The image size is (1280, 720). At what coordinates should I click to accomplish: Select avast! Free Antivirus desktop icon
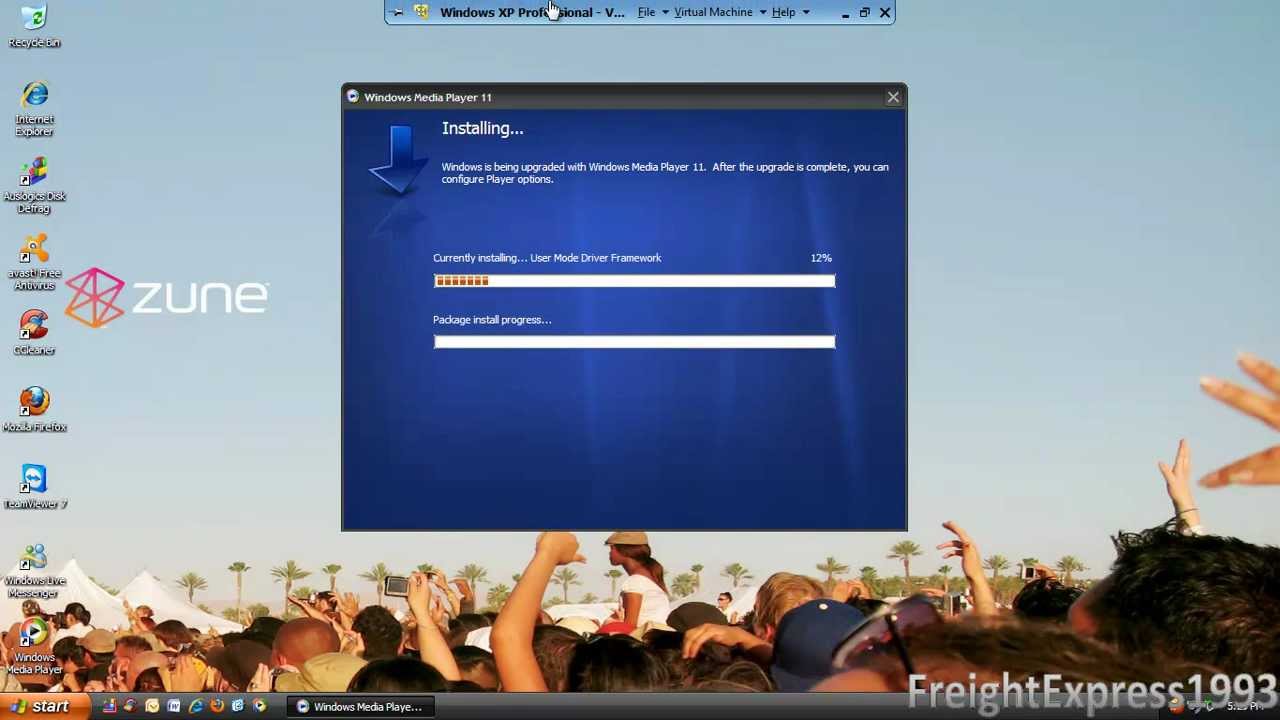point(34,262)
